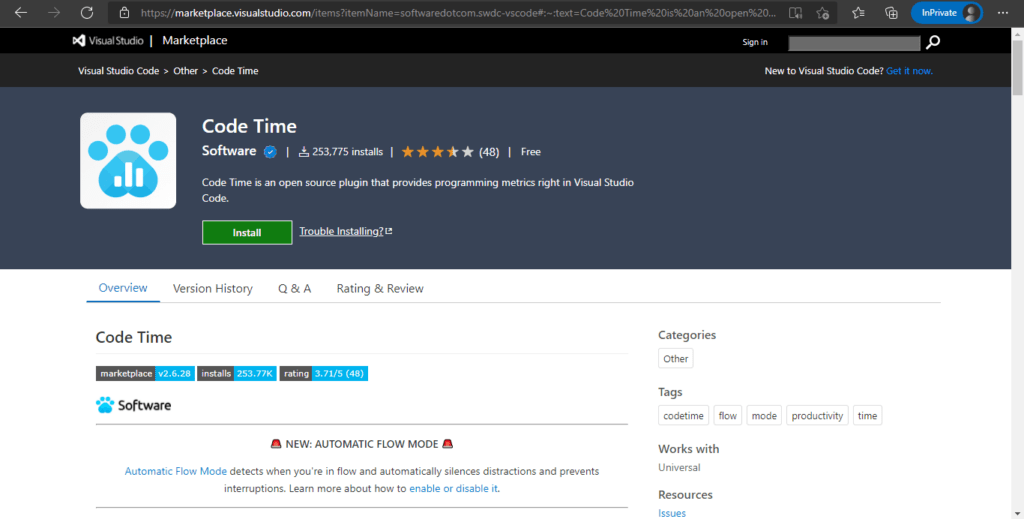Click the Visual Studio logo

coord(108,40)
